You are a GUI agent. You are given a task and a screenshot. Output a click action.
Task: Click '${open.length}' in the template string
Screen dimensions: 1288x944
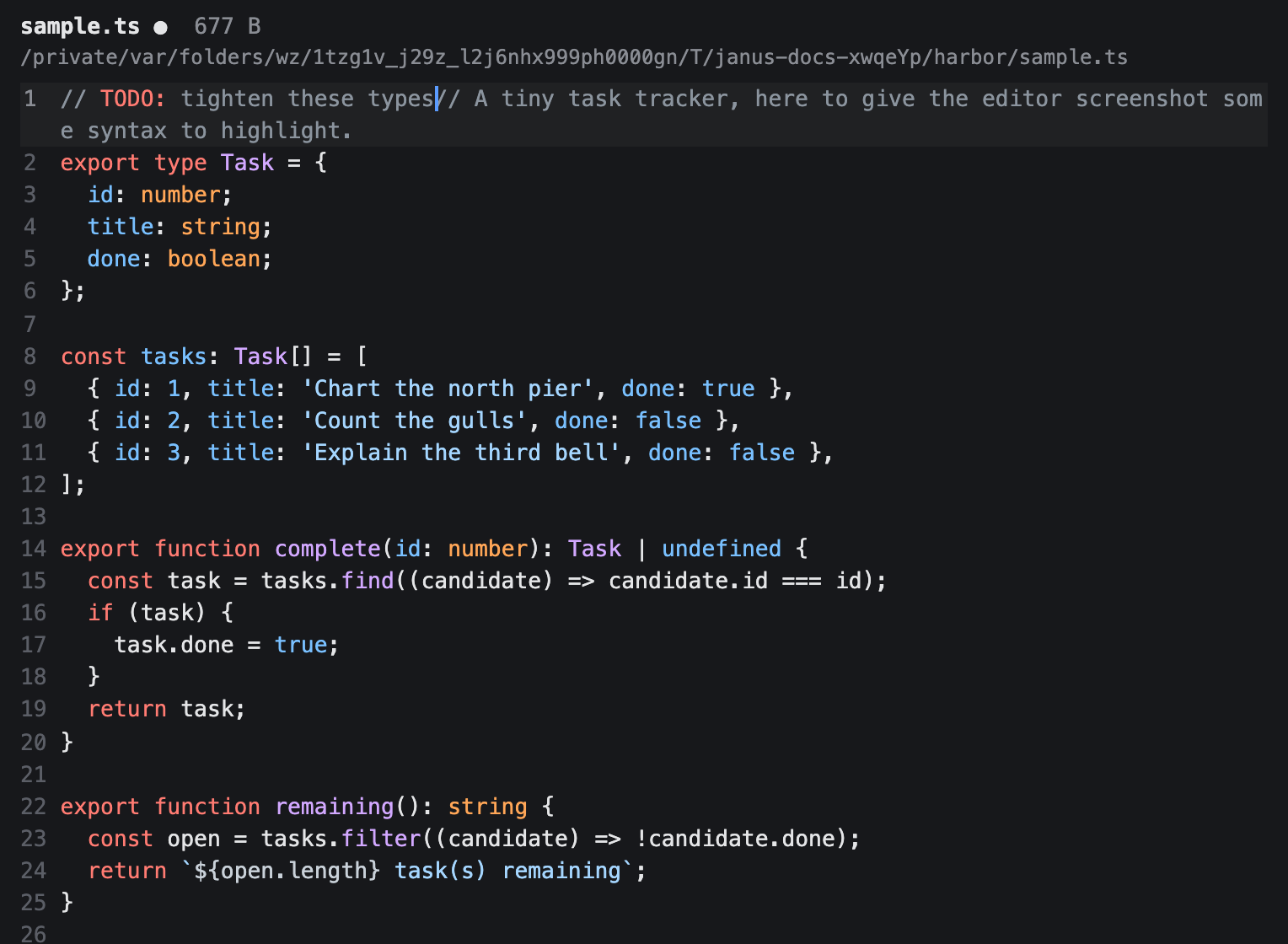287,871
